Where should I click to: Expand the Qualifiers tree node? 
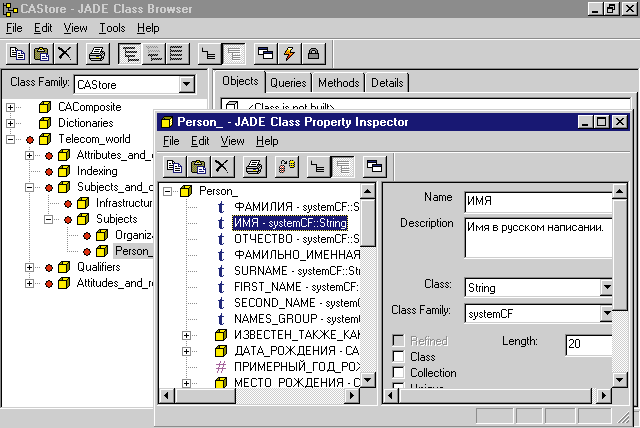[29, 268]
